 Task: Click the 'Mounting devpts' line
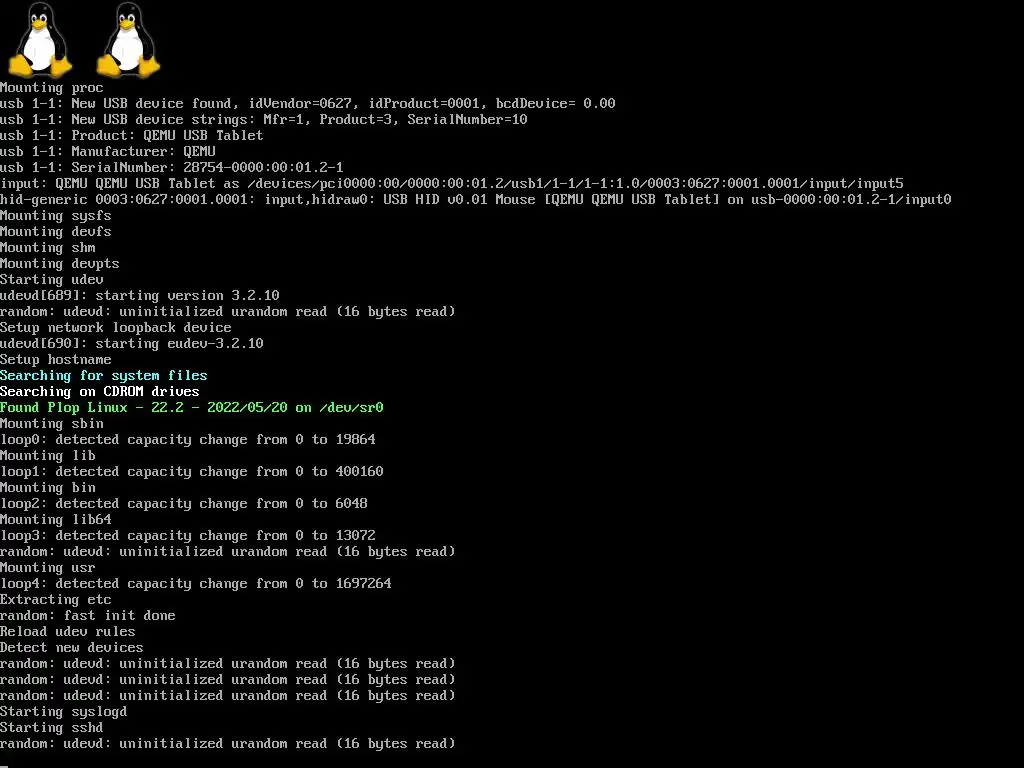(x=60, y=263)
